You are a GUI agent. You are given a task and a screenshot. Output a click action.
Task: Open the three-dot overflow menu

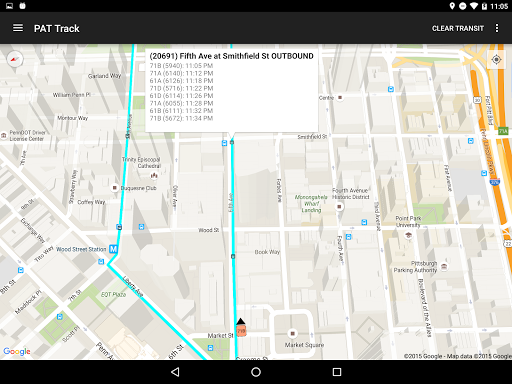497,28
